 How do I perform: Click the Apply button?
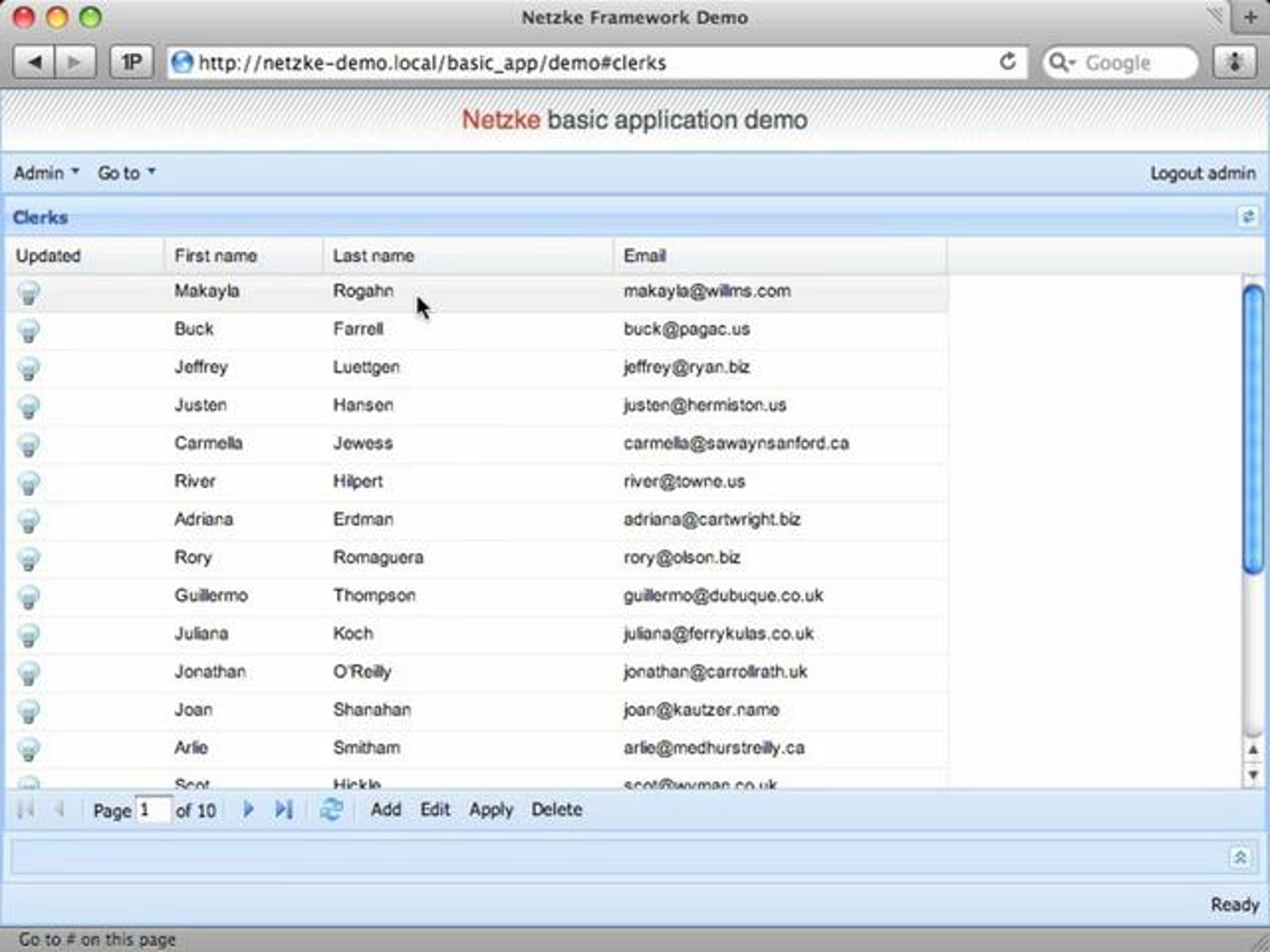[x=492, y=810]
